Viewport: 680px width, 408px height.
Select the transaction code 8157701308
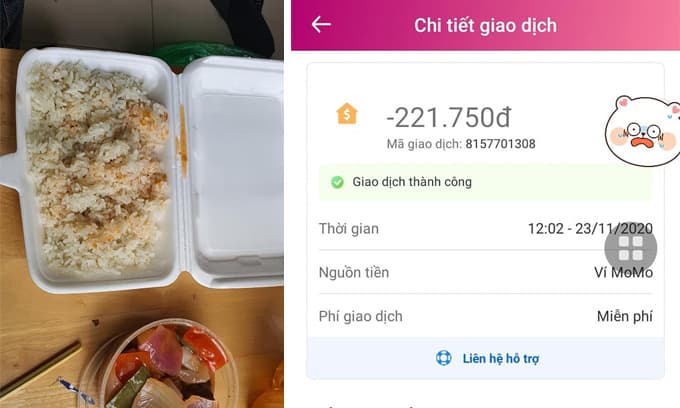[500, 144]
